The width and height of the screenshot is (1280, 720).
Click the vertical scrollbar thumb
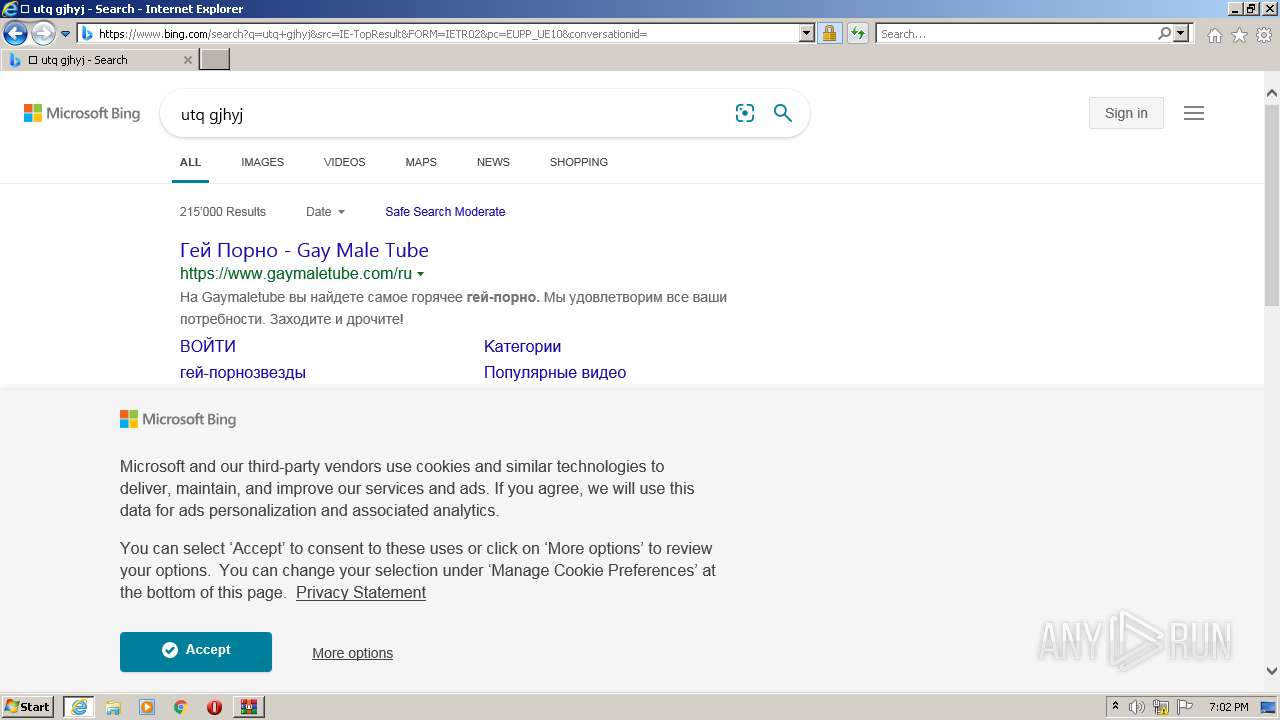[1272, 205]
